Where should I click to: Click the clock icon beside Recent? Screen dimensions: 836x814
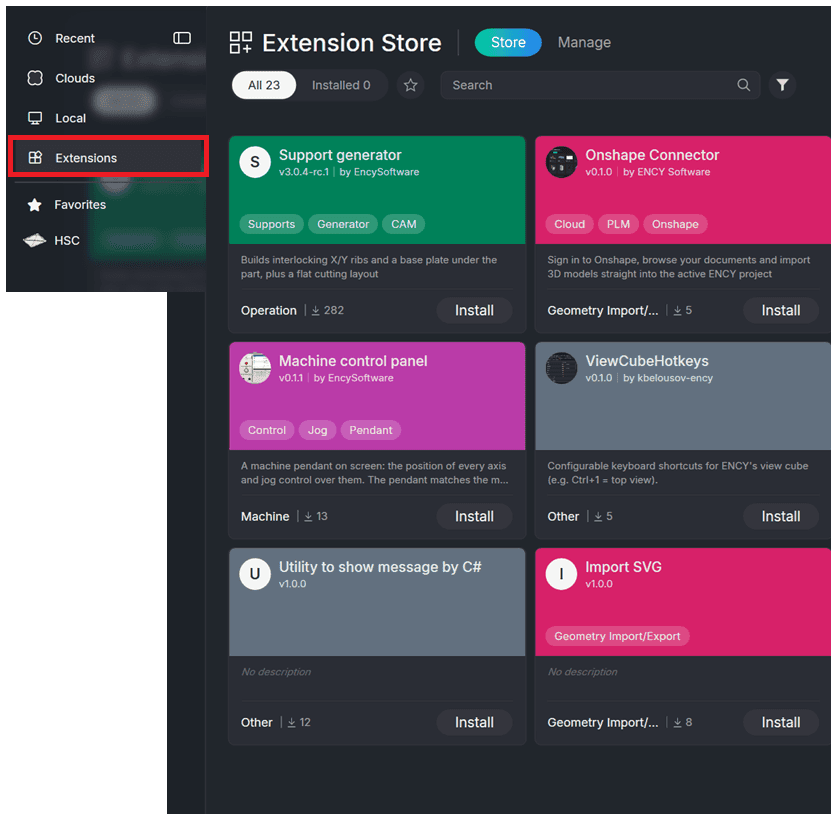coord(35,38)
